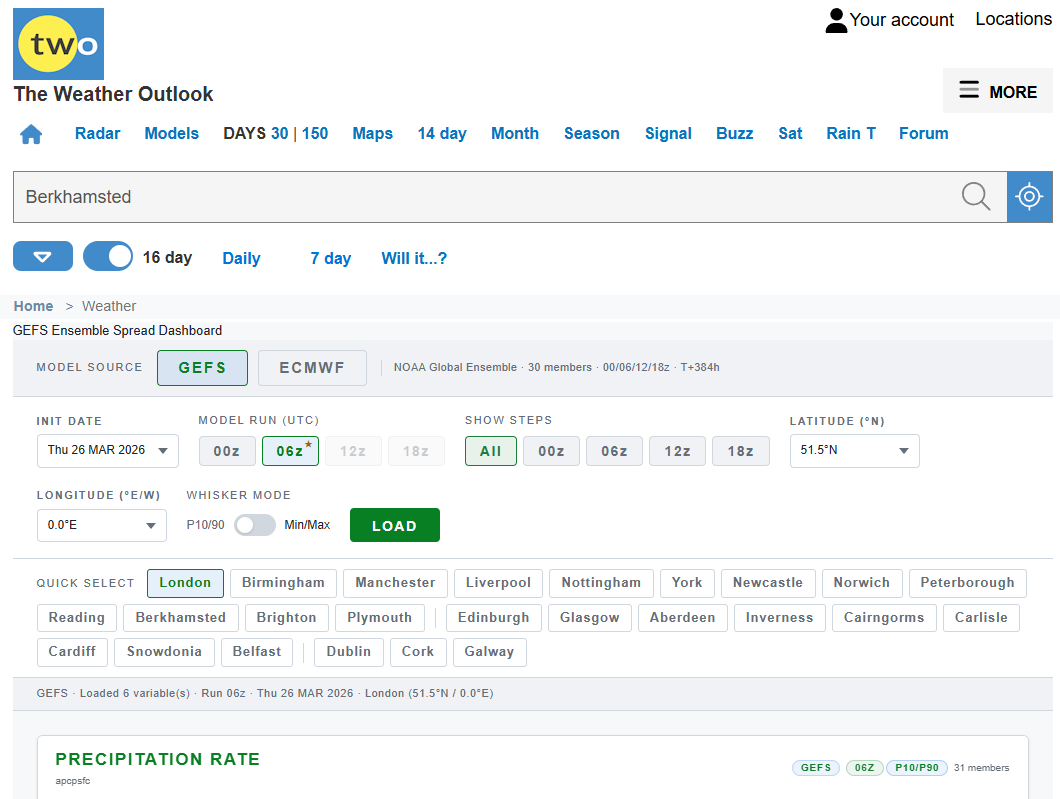The width and height of the screenshot is (1060, 799).
Task: Quick select Edinburgh
Action: pos(493,618)
